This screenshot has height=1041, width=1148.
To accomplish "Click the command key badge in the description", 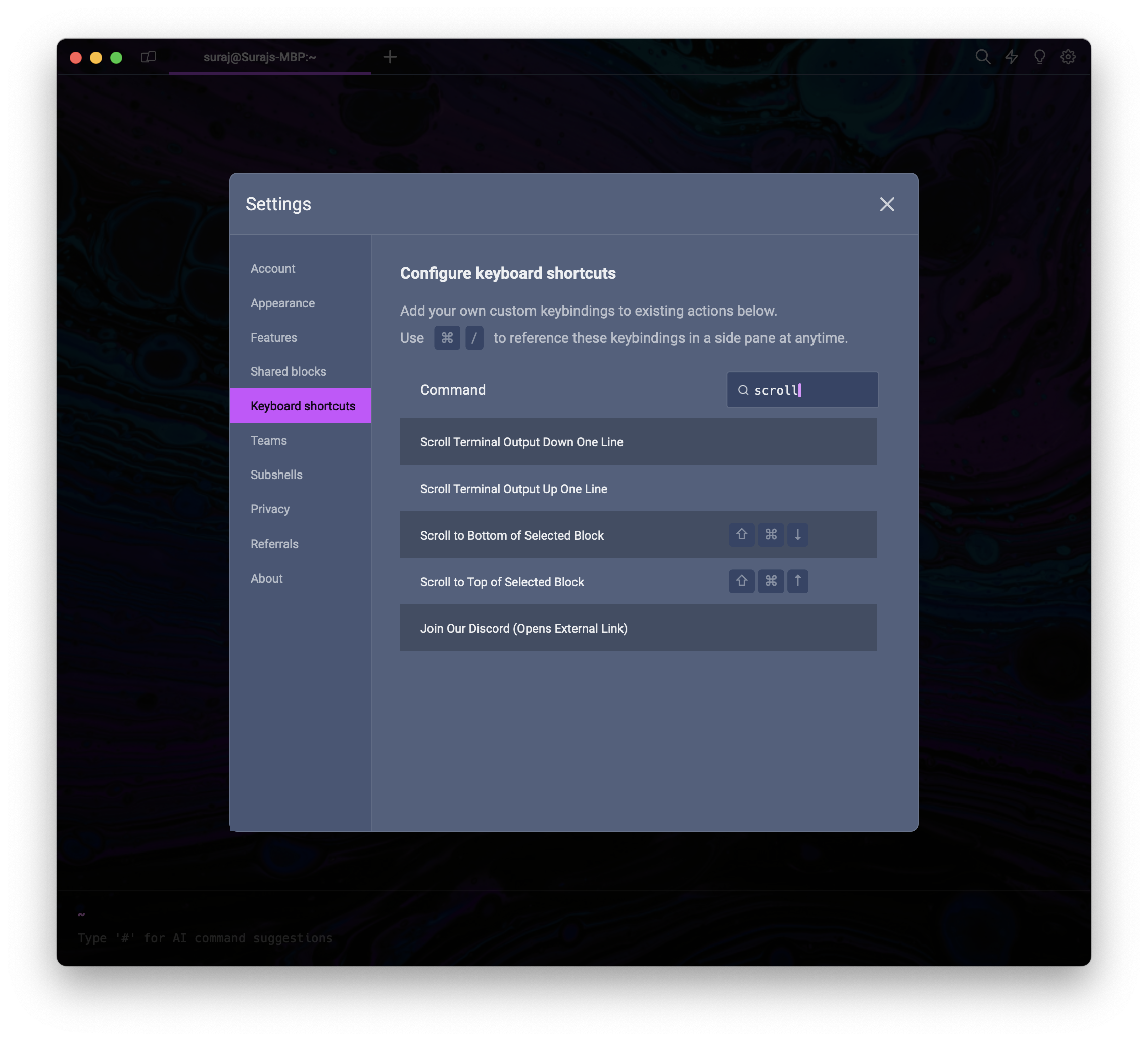I will [447, 338].
